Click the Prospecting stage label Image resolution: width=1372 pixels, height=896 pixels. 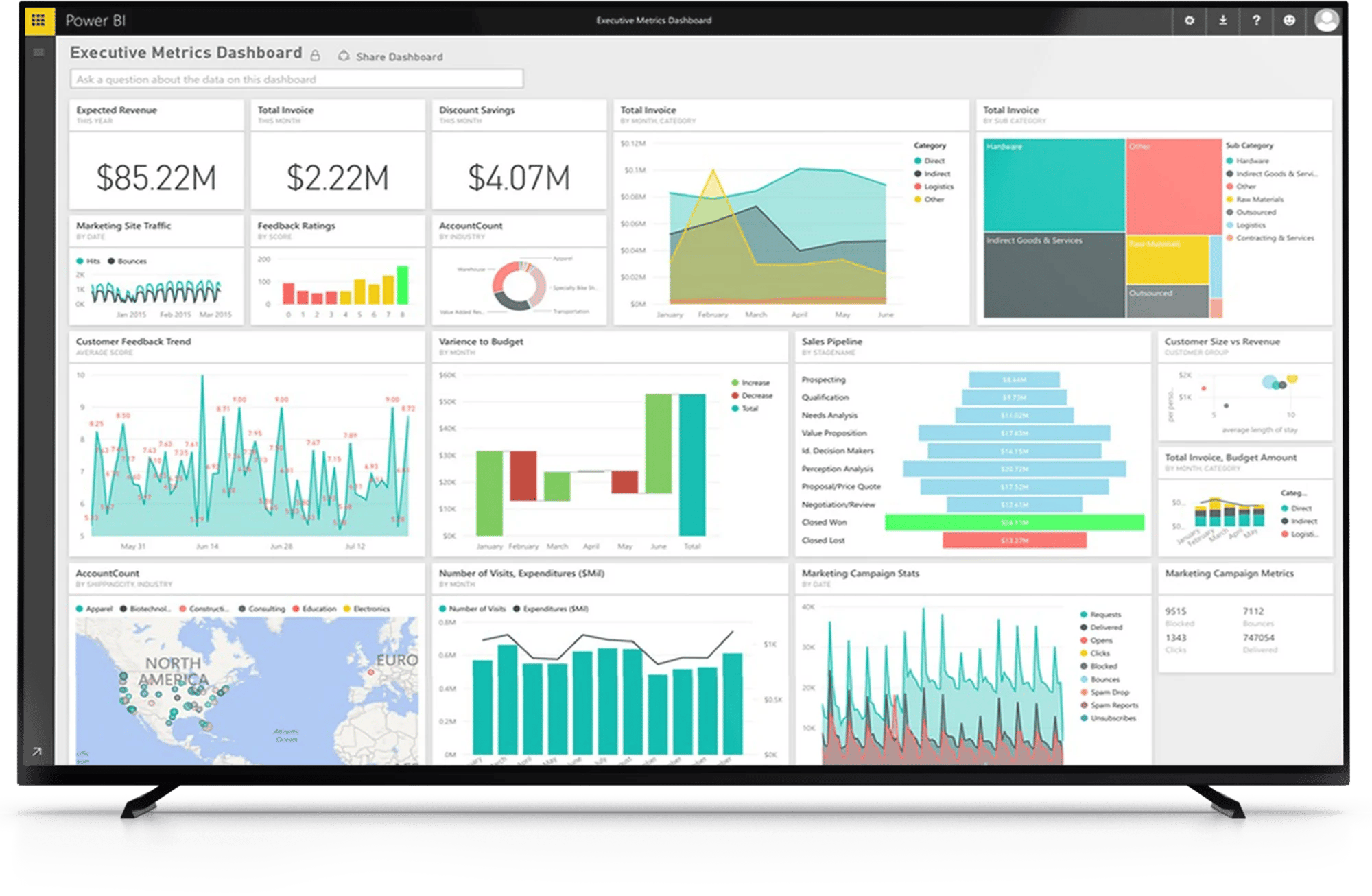pos(823,379)
